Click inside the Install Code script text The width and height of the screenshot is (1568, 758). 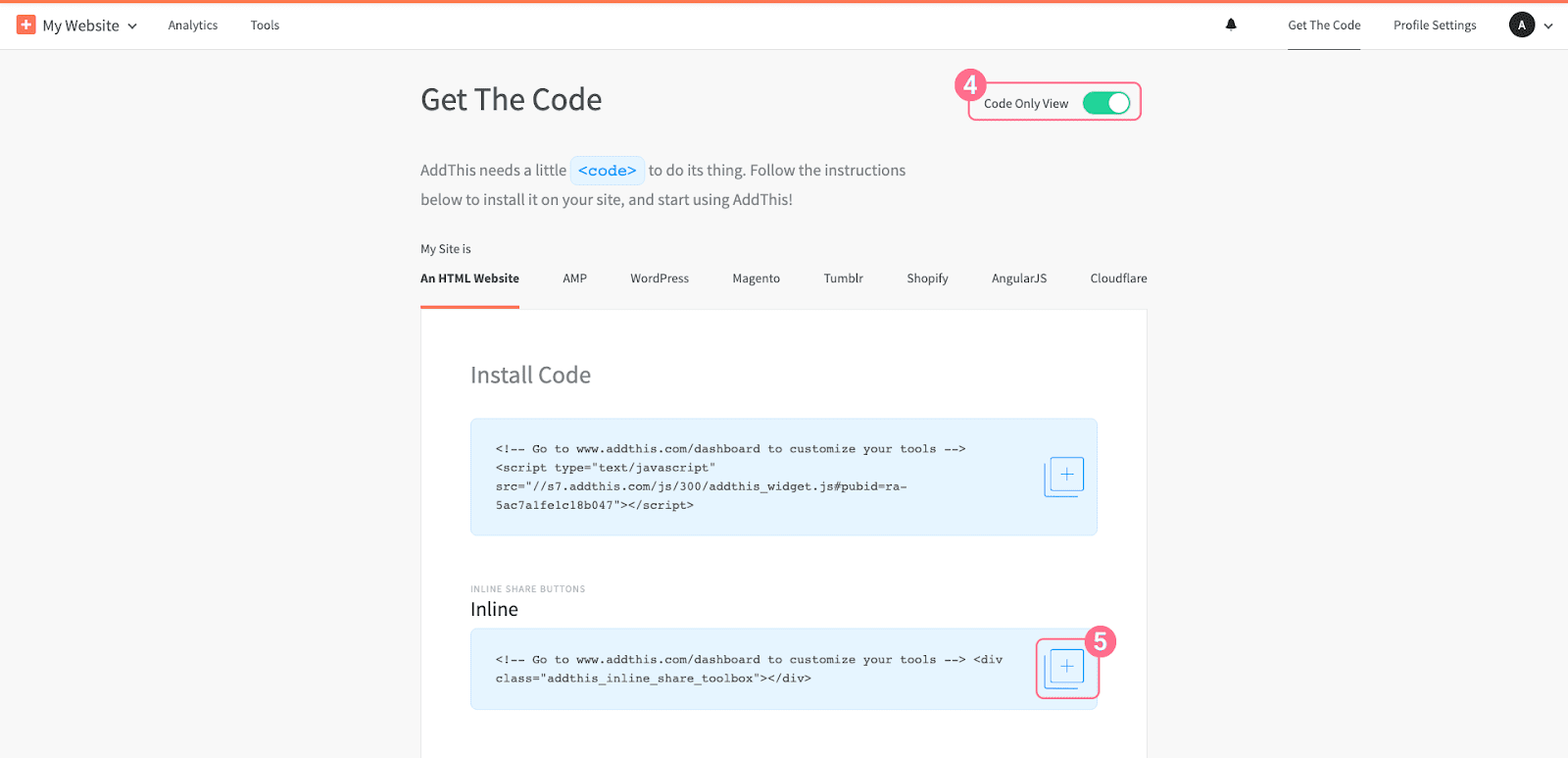pos(730,478)
